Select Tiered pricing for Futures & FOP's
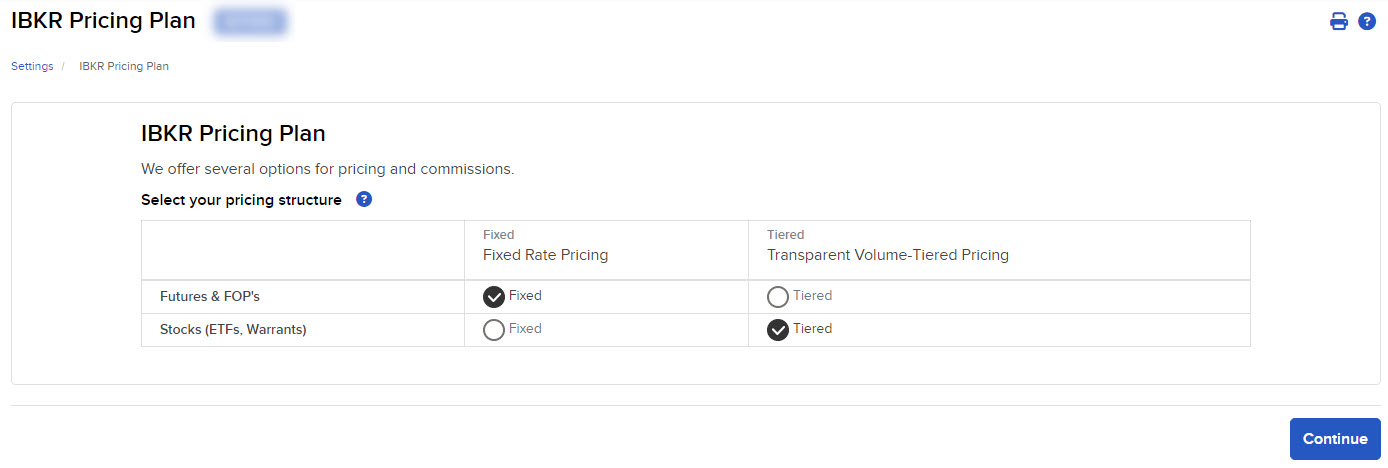The height and width of the screenshot is (468, 1388). 778,297
